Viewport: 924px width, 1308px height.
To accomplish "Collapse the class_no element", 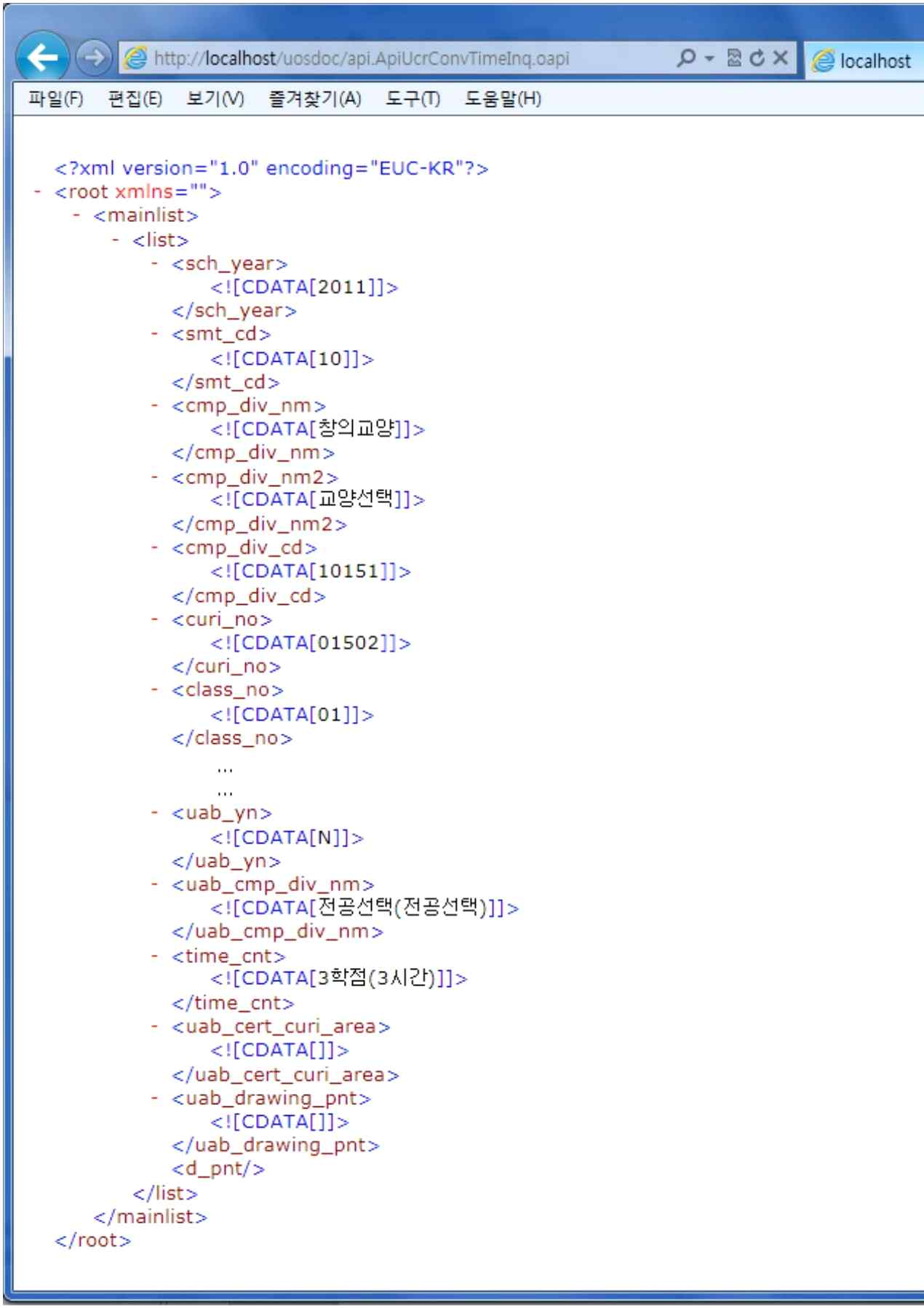I will point(155,689).
